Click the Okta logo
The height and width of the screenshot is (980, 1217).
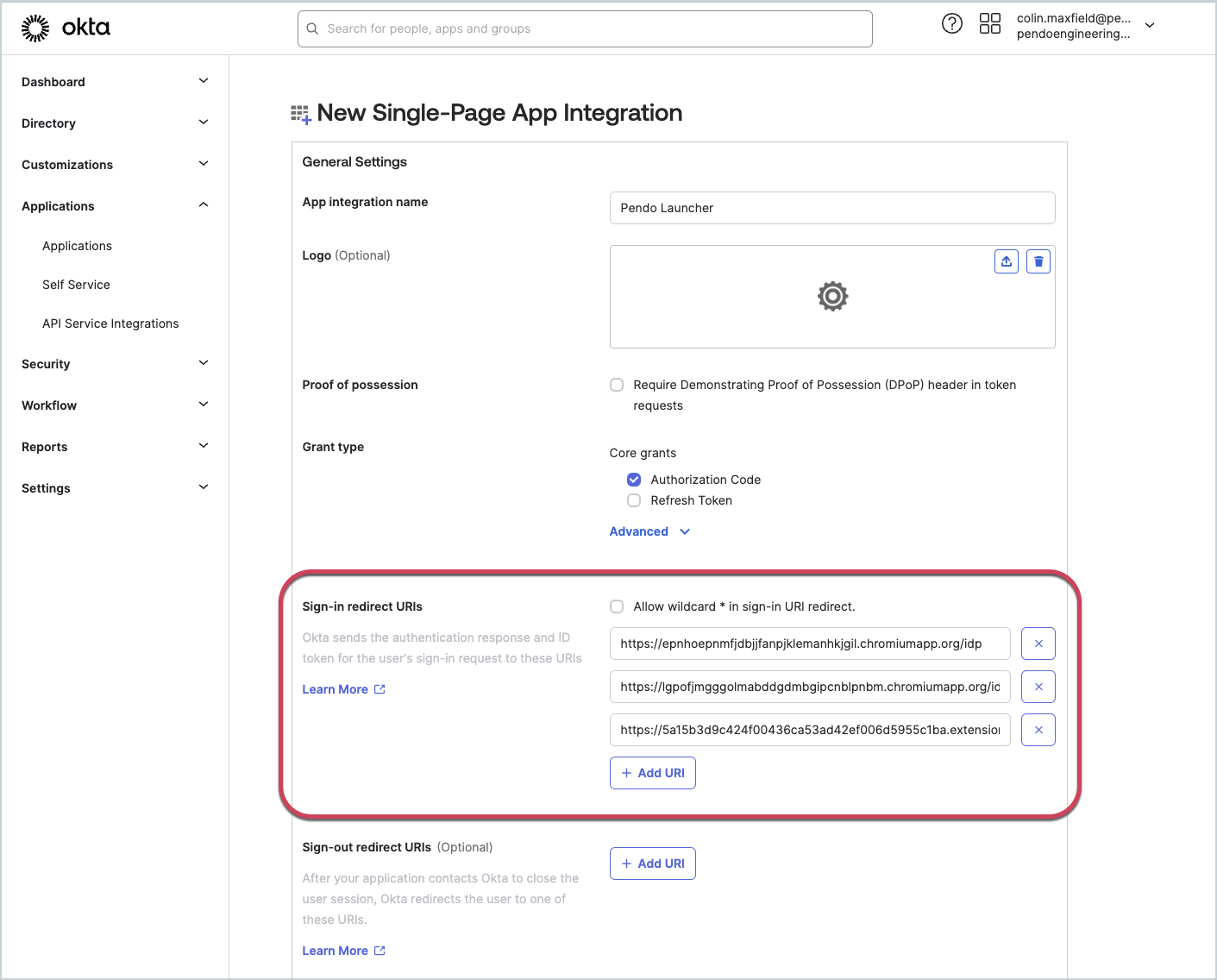[x=66, y=28]
